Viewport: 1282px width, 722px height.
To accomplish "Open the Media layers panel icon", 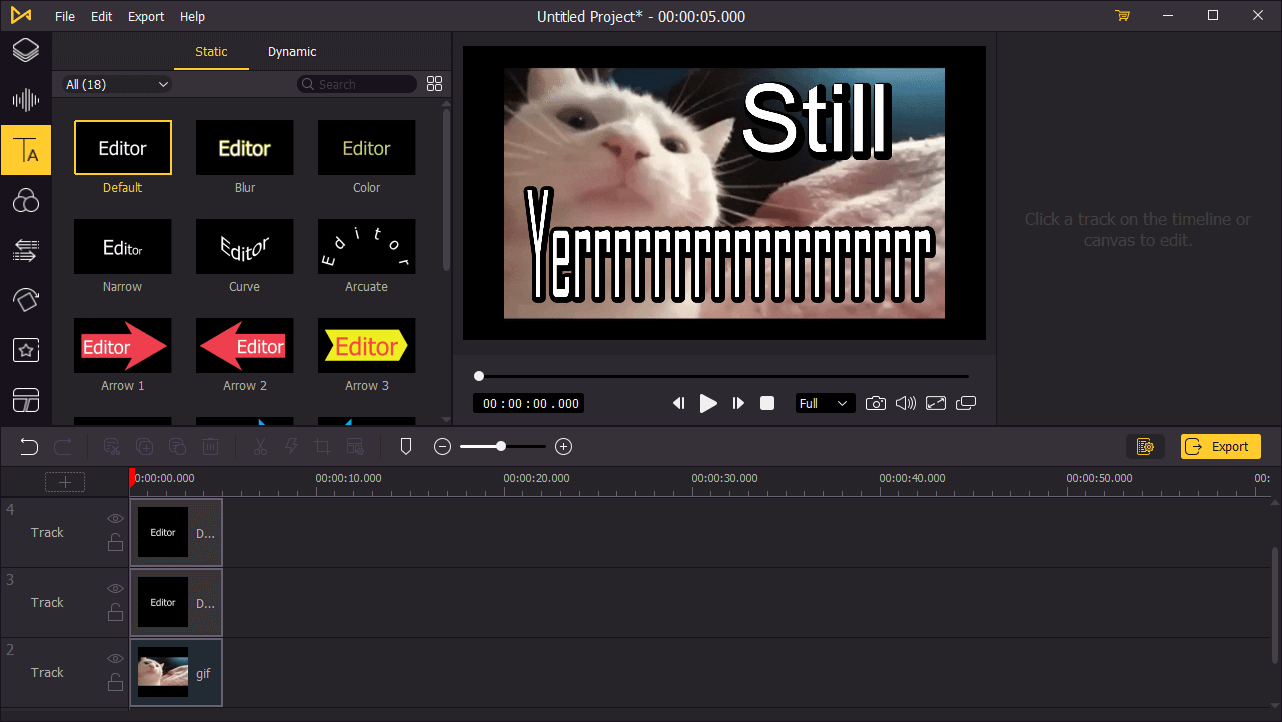I will coord(26,50).
